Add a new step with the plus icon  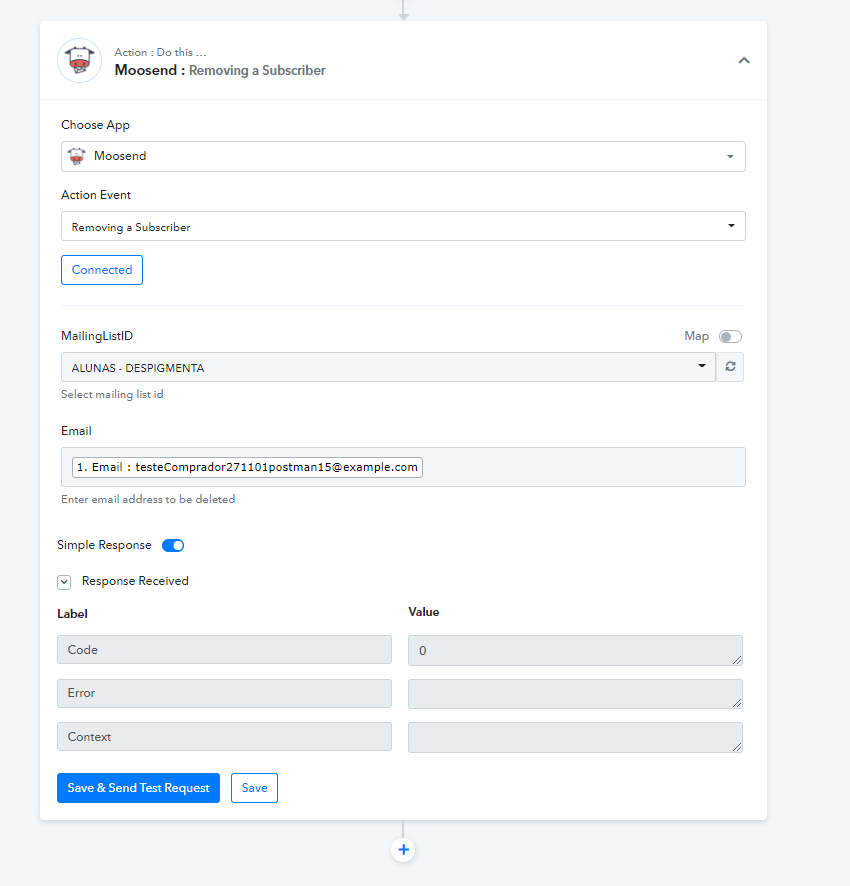403,850
